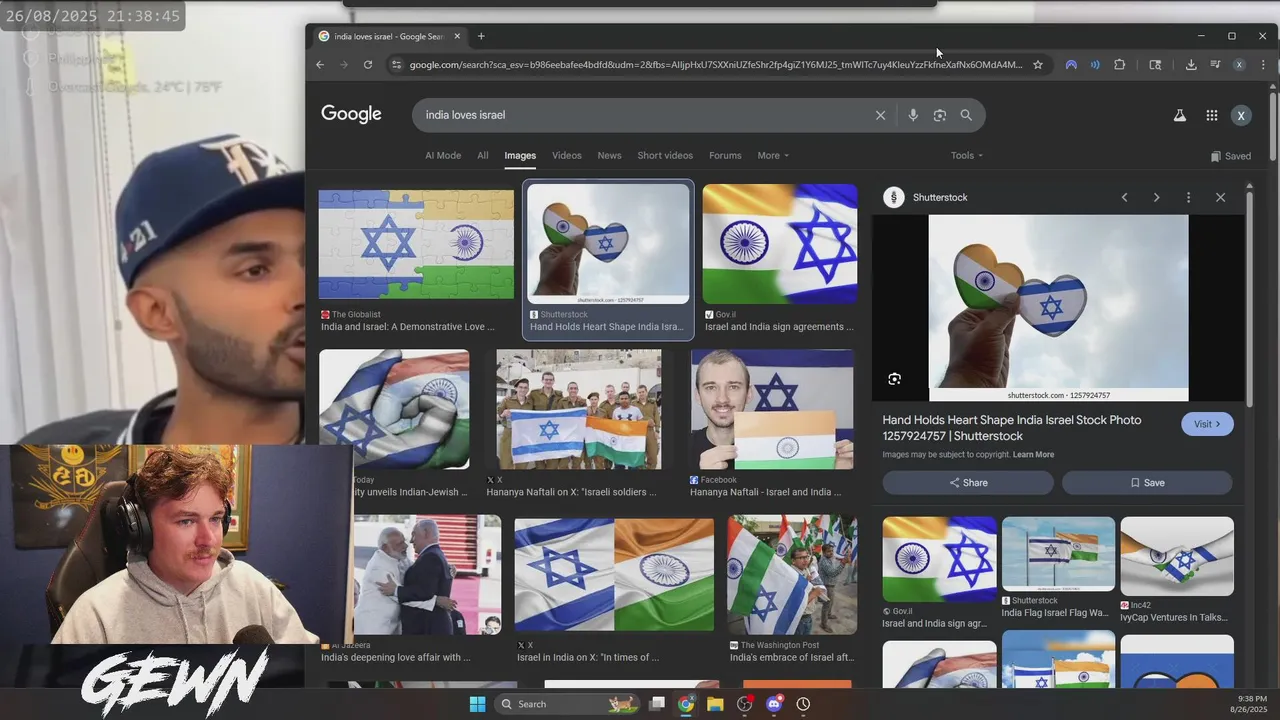Save the image with Save button

pyautogui.click(x=1147, y=483)
